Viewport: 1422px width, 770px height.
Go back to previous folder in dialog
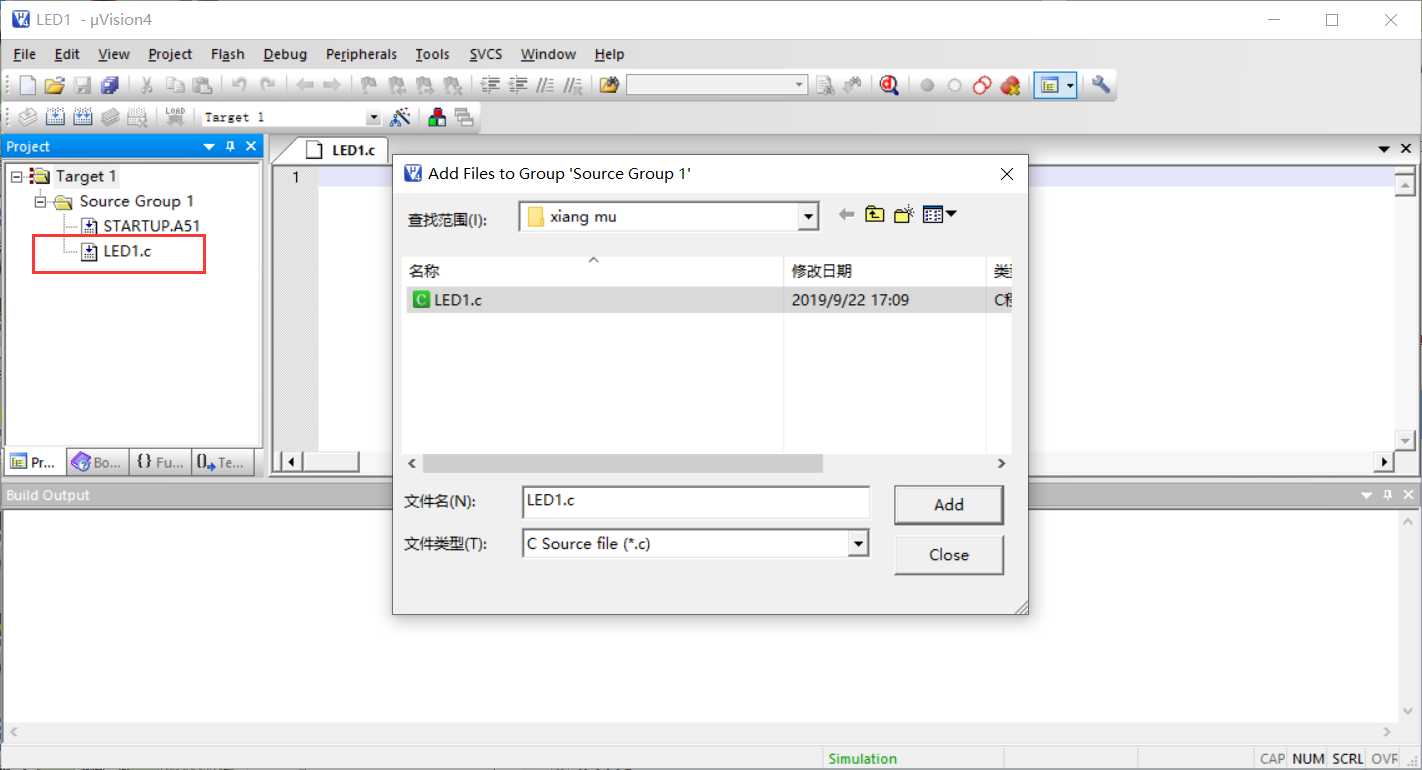click(846, 214)
